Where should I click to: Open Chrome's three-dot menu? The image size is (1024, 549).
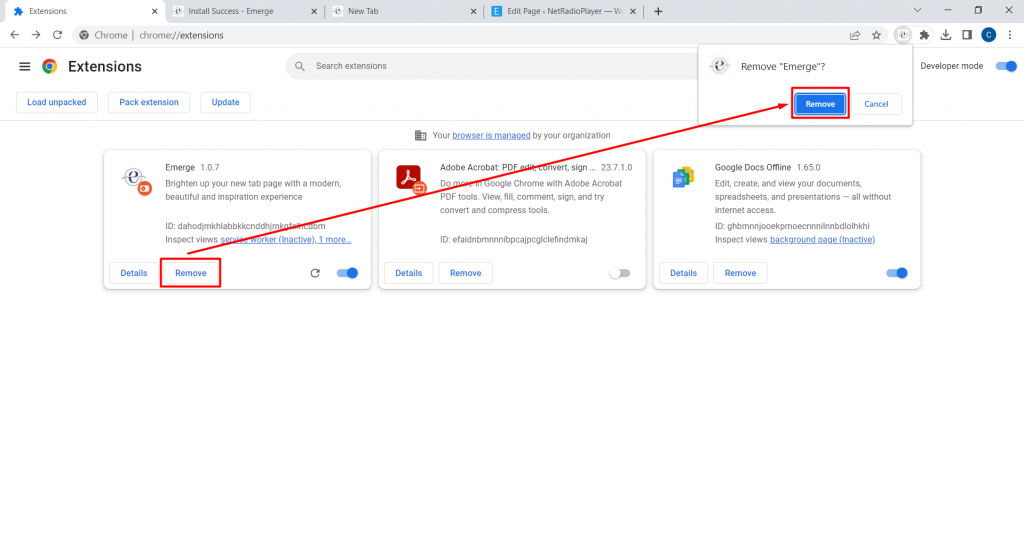coord(1010,35)
